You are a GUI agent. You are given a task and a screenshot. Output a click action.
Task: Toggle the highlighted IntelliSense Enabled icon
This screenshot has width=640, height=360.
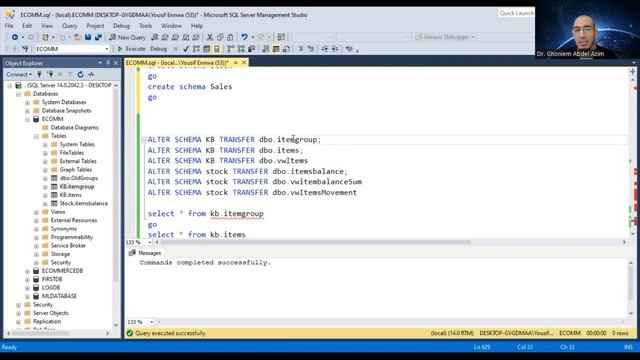(x=217, y=49)
